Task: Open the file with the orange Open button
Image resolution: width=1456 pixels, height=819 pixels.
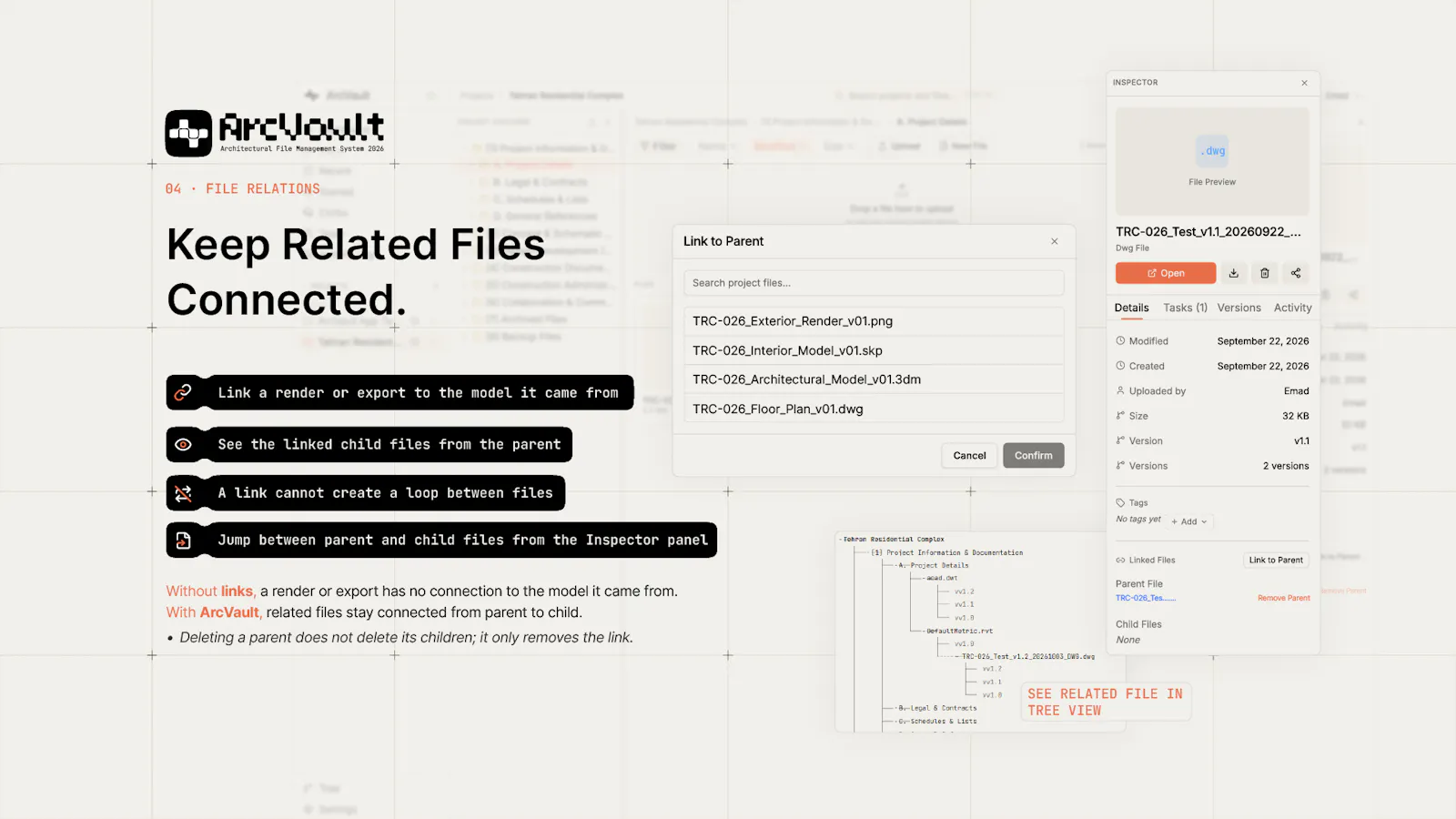Action: [1166, 273]
